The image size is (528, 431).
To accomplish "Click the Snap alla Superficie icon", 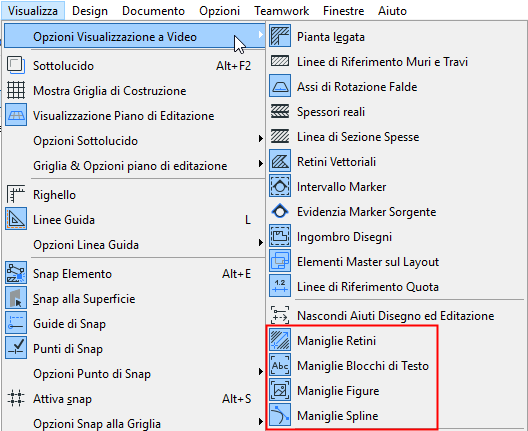I will click(x=16, y=298).
